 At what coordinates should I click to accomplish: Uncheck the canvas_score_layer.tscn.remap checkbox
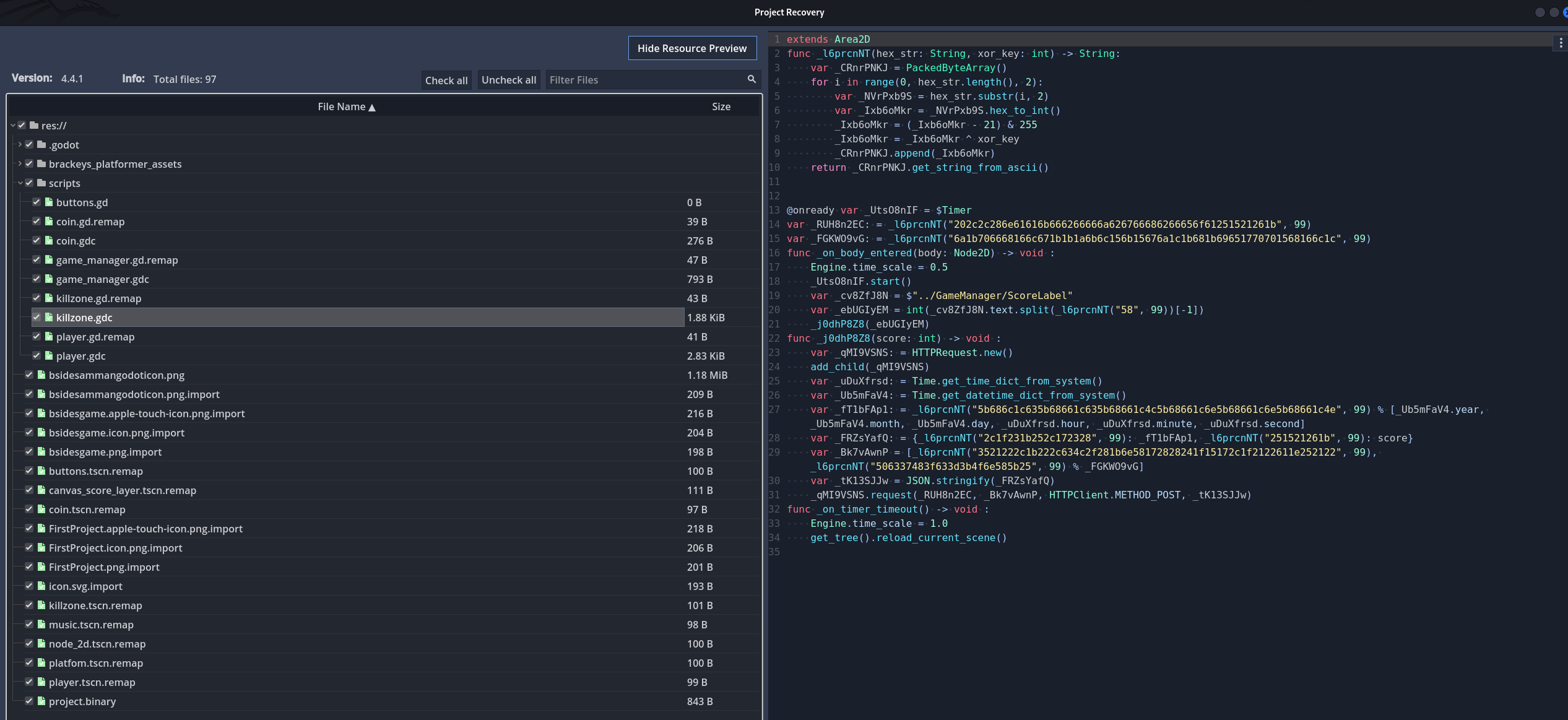(x=29, y=490)
